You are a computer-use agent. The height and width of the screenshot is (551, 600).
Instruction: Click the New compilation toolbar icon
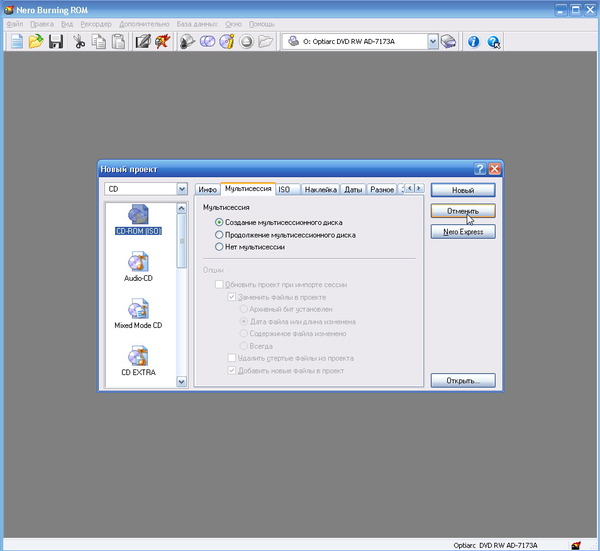pos(16,41)
